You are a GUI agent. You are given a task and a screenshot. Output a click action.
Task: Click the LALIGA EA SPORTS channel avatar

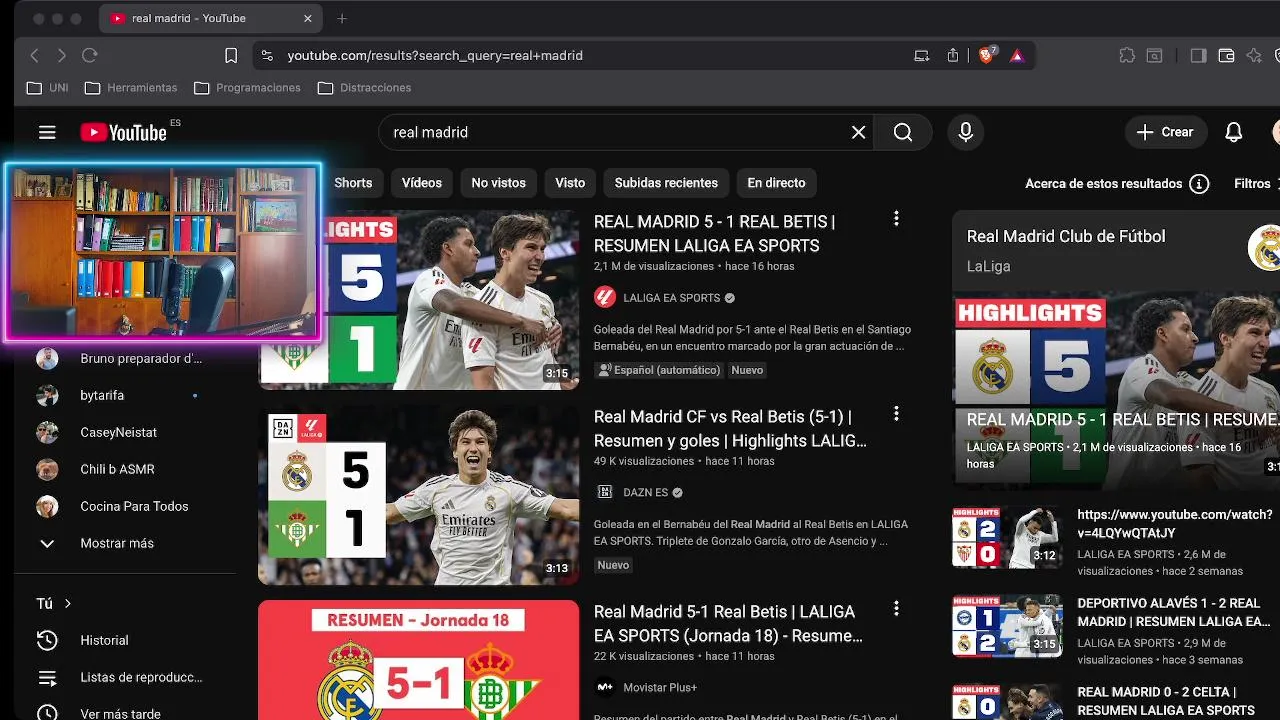(605, 297)
